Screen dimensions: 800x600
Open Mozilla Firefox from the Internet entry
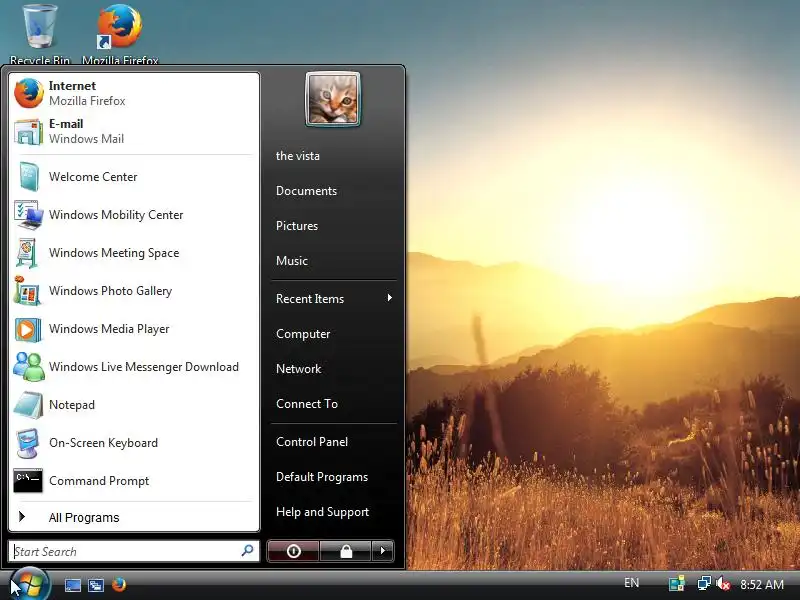tap(134, 93)
